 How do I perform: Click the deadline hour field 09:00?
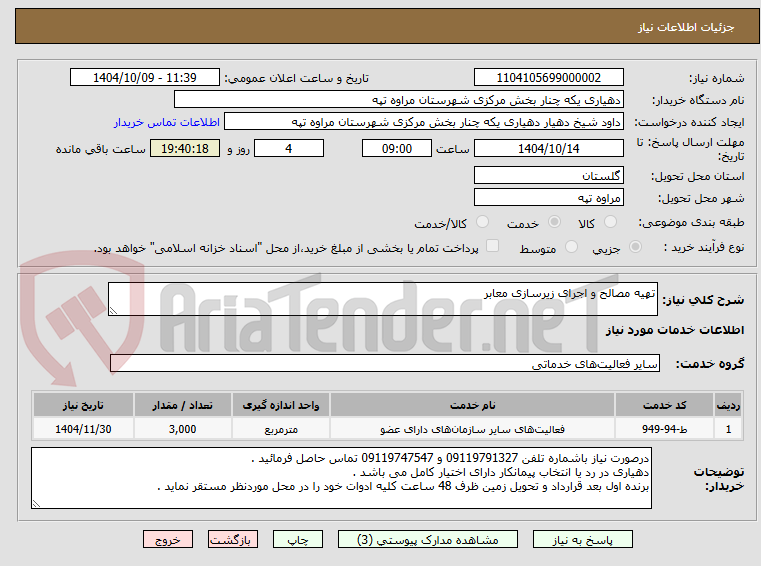[x=397, y=148]
